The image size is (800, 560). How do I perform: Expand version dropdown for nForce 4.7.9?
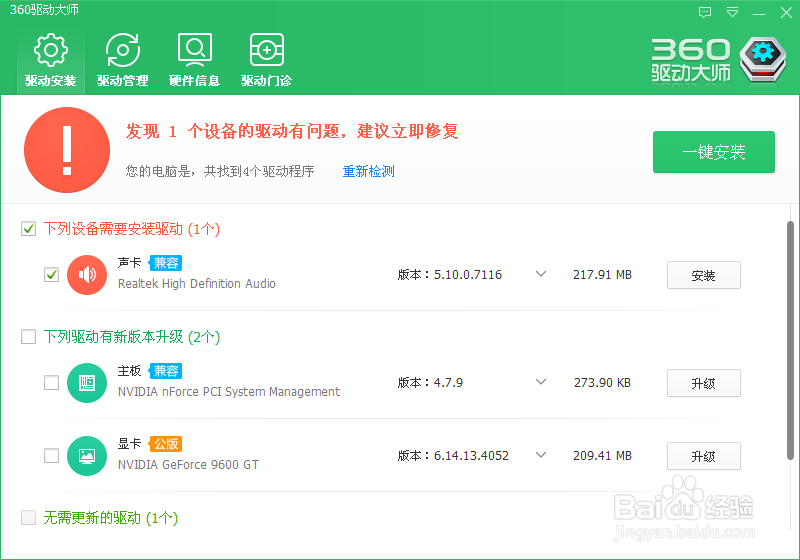541,382
